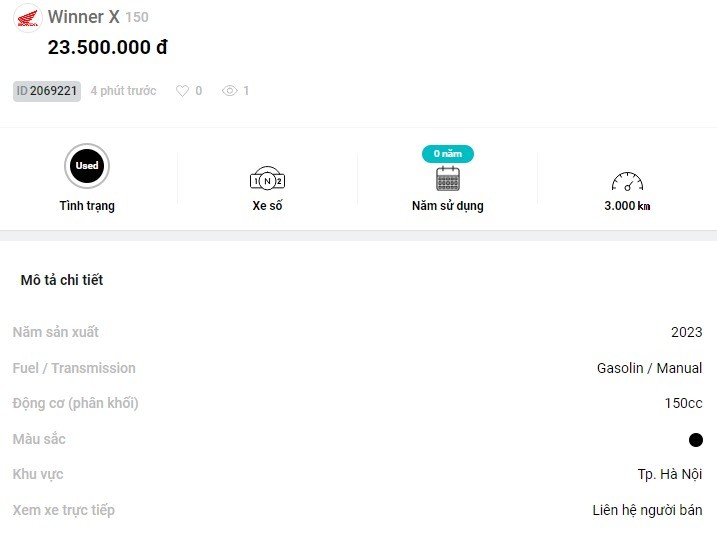
Task: Click the black color swatch dot
Action: click(x=696, y=440)
